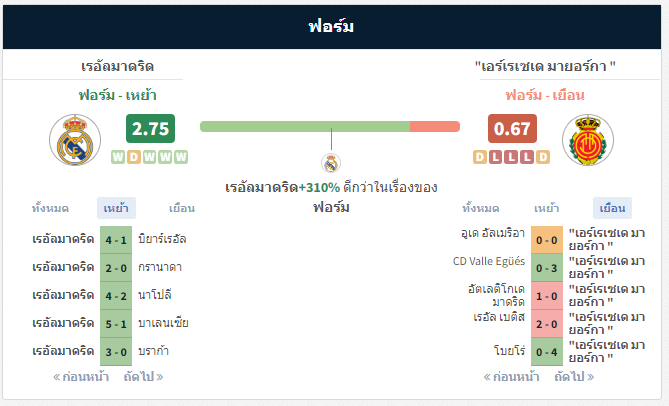Viewport: 669px width, 406px height.
Task: Click the middle L badge in Mallorca form
Action: [x=511, y=157]
